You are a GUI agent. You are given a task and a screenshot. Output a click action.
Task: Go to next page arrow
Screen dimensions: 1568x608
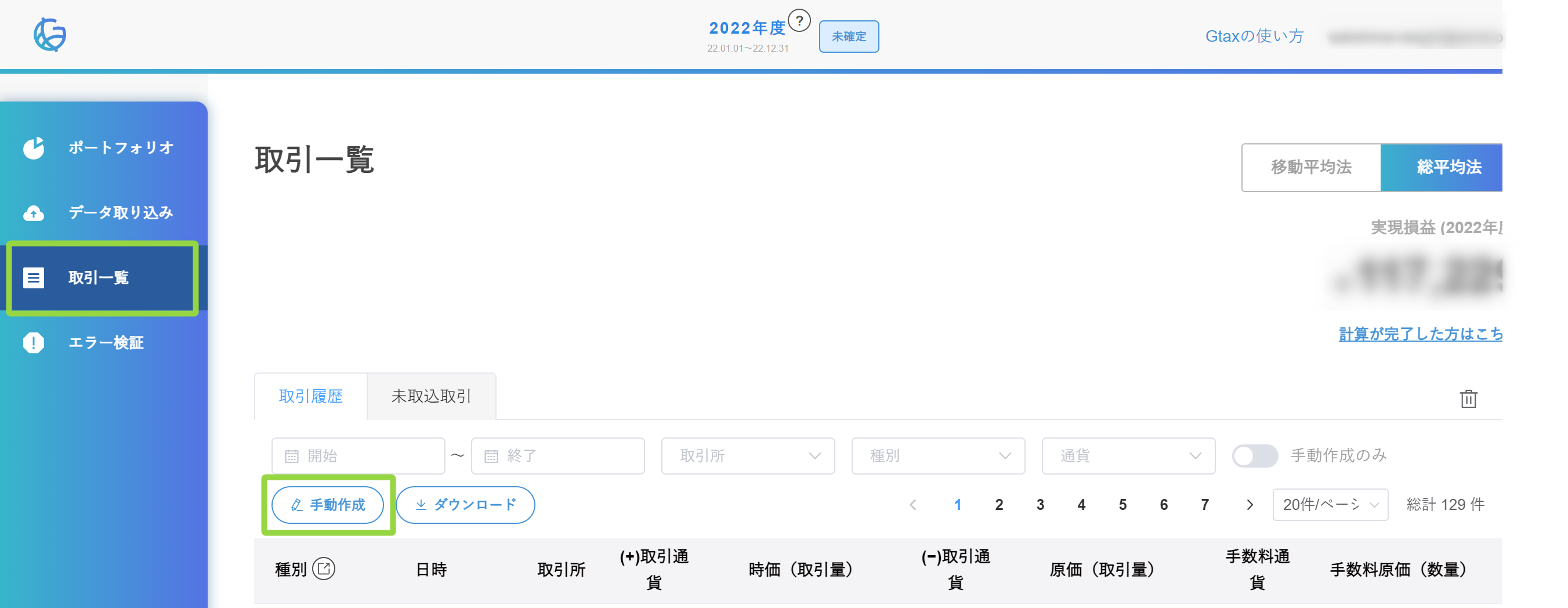click(x=1250, y=505)
